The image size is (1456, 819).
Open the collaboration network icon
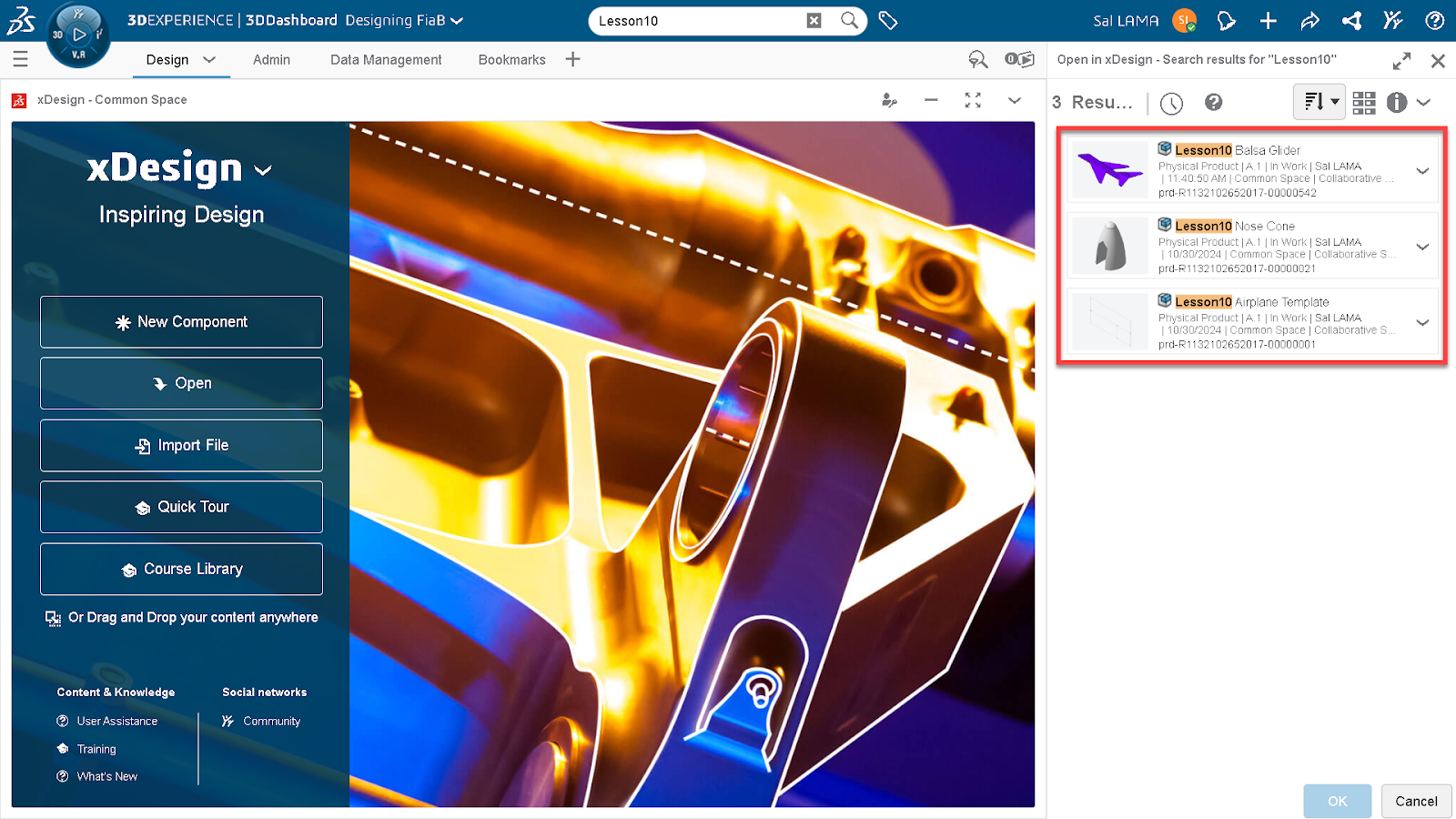[x=1351, y=20]
